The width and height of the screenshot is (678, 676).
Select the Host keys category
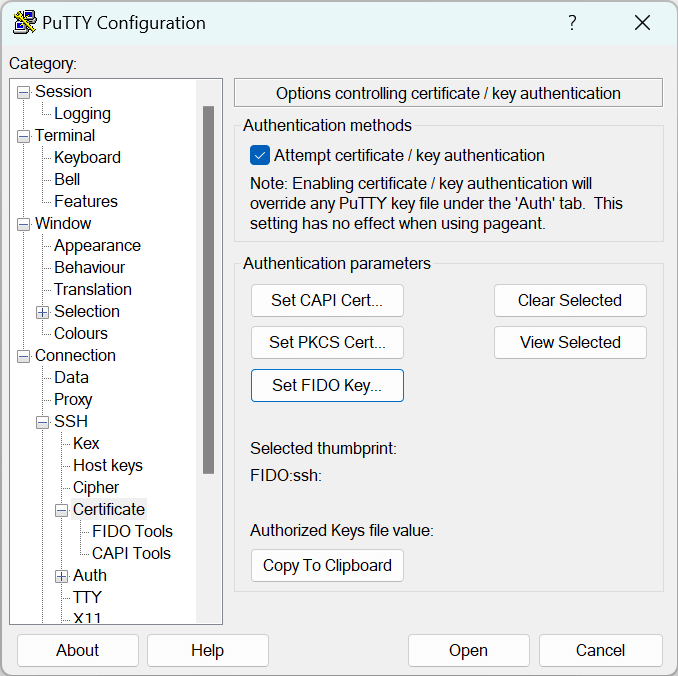(108, 465)
